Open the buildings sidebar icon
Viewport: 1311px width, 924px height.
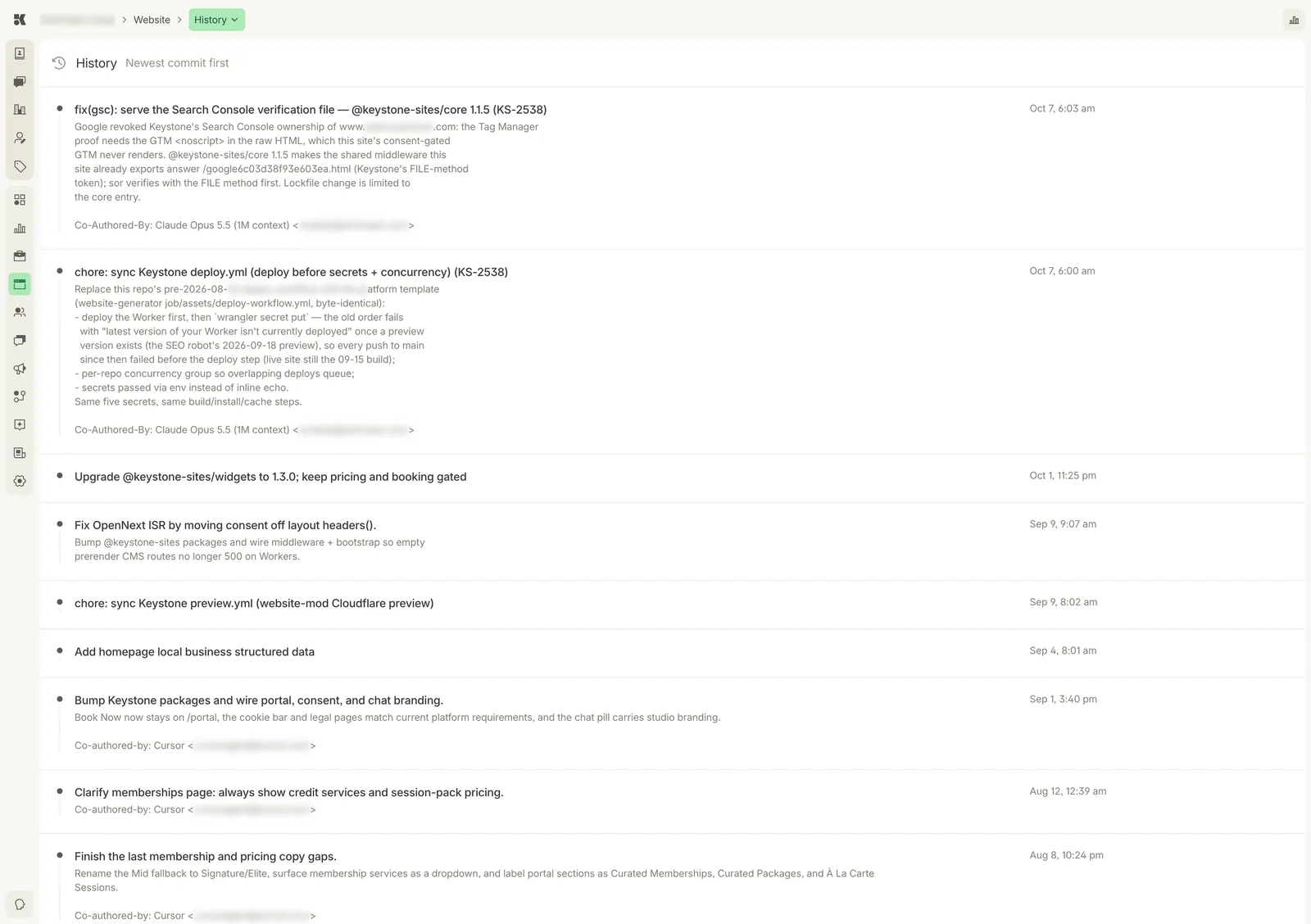coord(20,110)
